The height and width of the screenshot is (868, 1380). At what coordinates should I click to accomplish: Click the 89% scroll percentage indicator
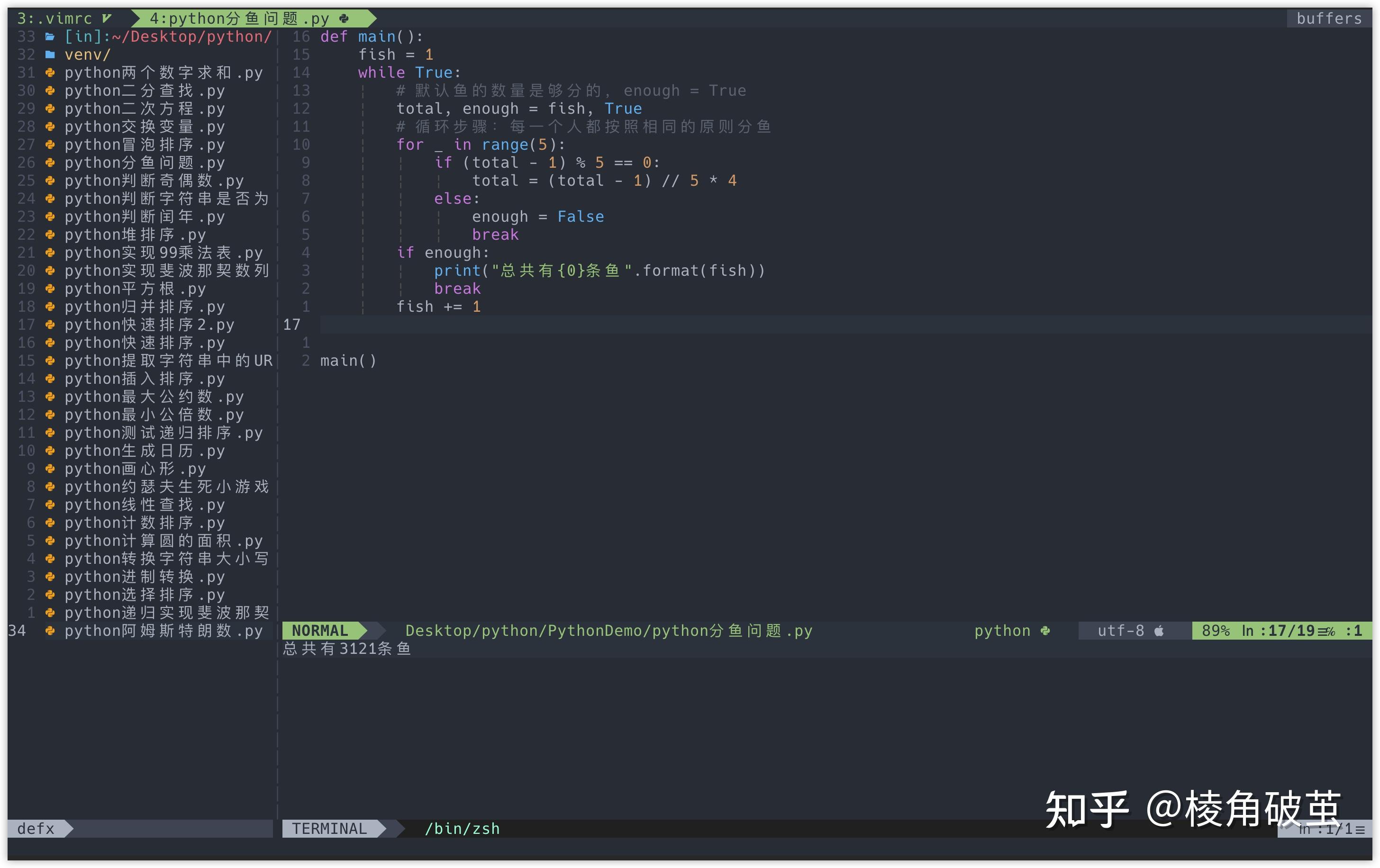click(x=1216, y=630)
